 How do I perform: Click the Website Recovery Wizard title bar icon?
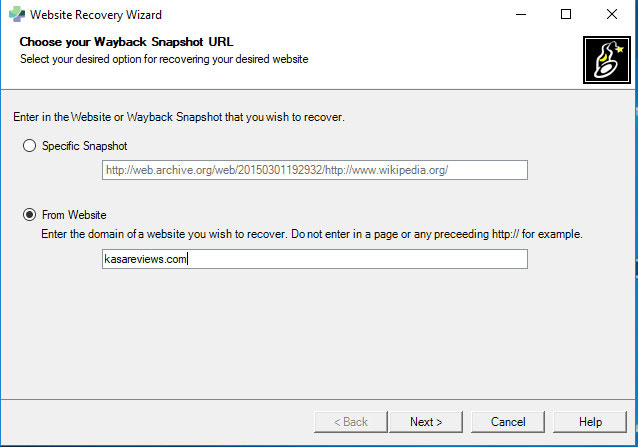(17, 14)
